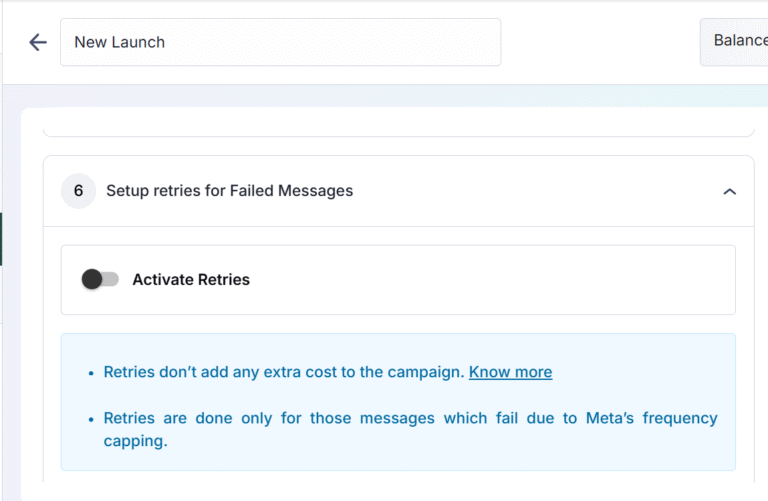The width and height of the screenshot is (768, 501).
Task: Edit the New Launch campaign name field
Action: pyautogui.click(x=280, y=42)
